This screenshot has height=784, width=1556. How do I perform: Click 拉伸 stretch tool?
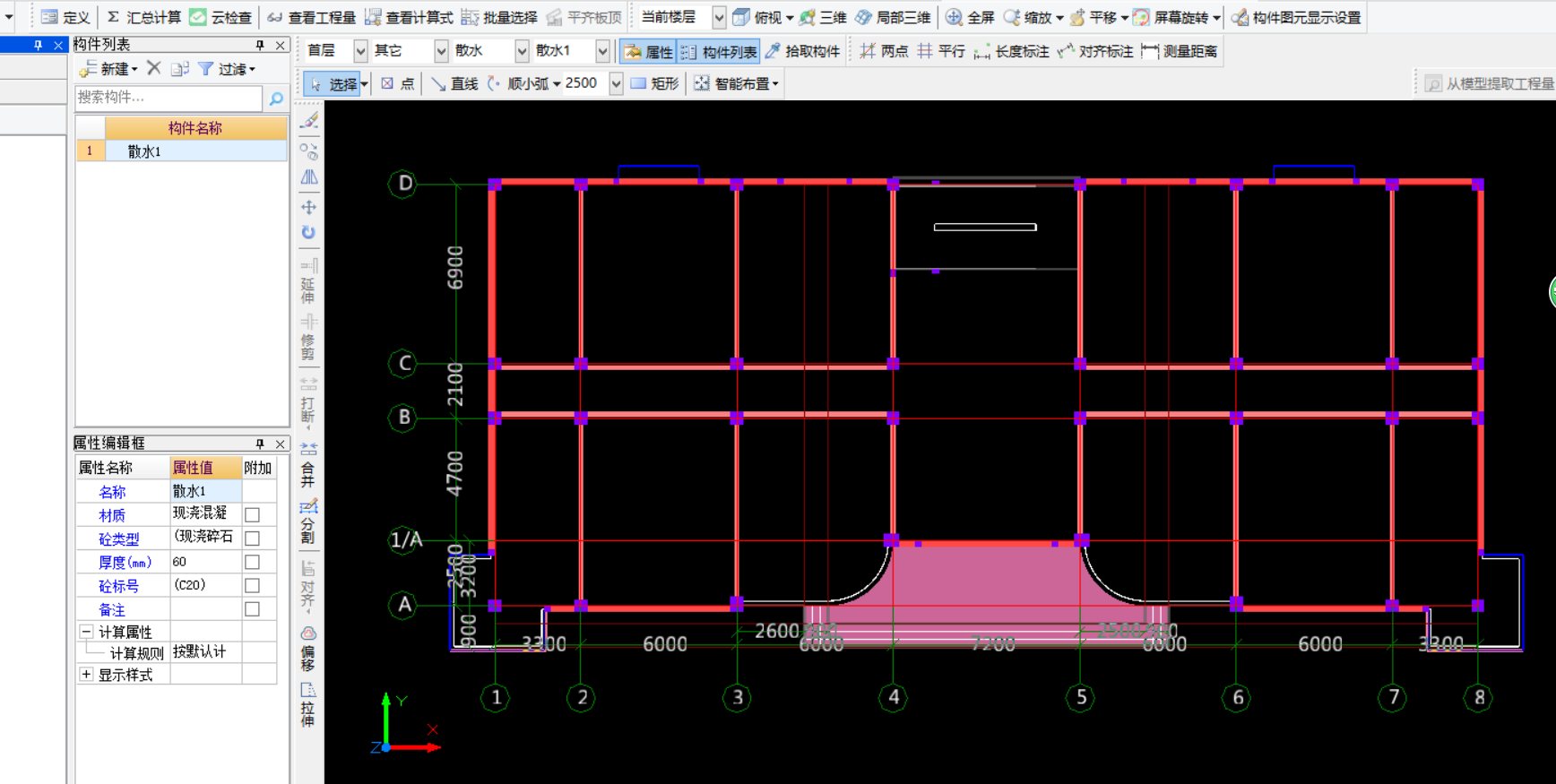pos(308,704)
